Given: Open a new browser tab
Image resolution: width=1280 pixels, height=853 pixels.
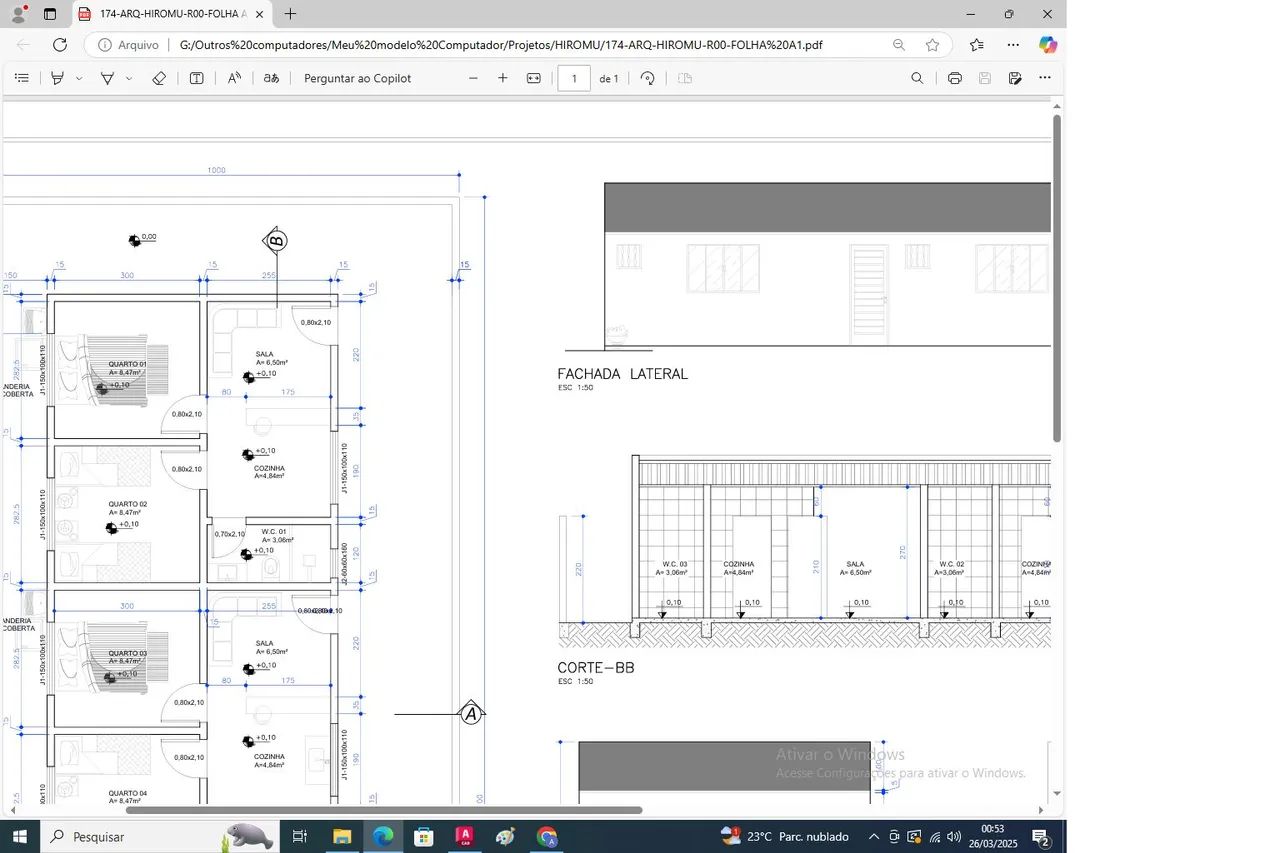Looking at the screenshot, I should click(x=290, y=14).
